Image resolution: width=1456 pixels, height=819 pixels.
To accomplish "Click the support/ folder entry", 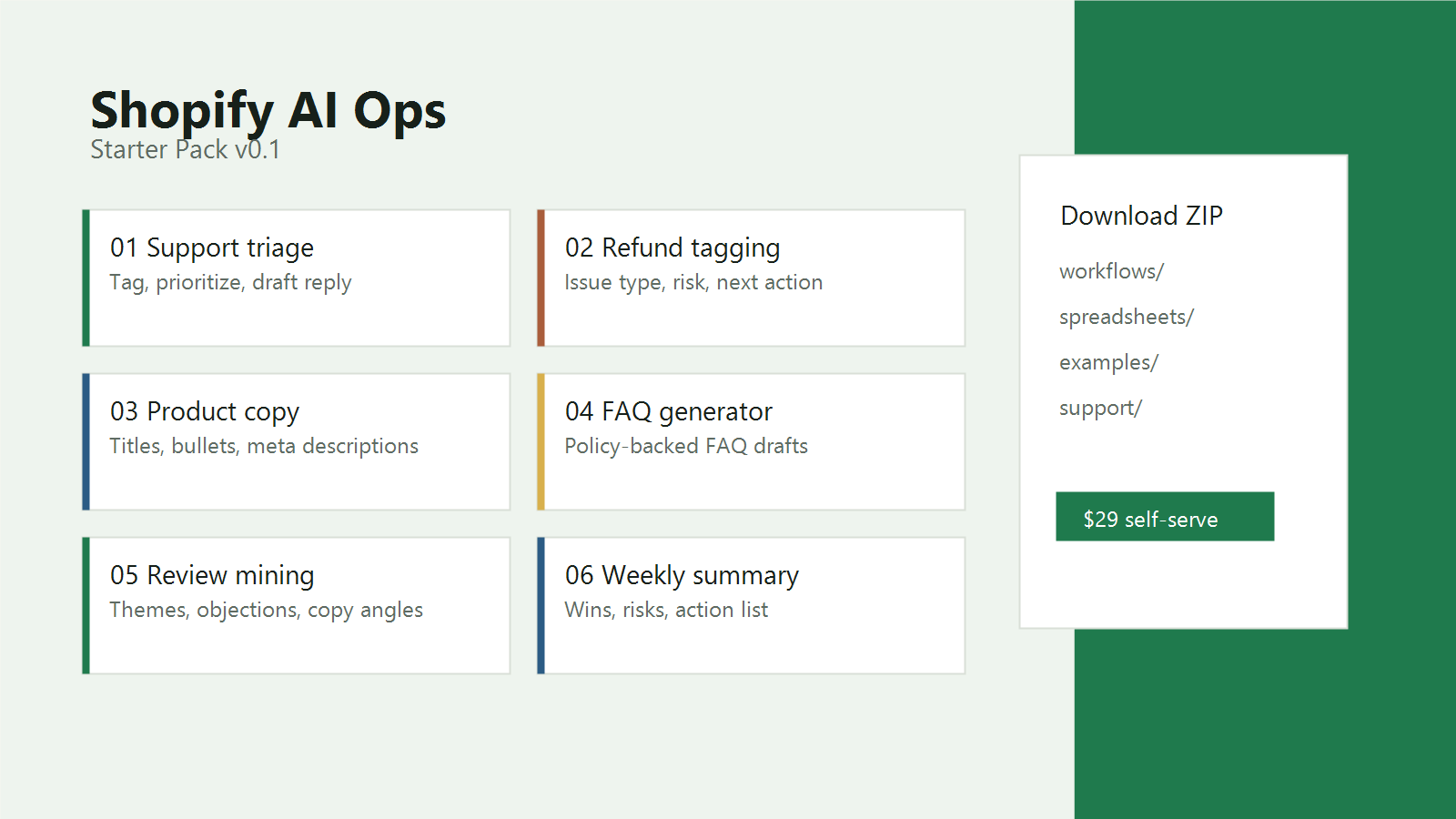I will click(x=1100, y=408).
